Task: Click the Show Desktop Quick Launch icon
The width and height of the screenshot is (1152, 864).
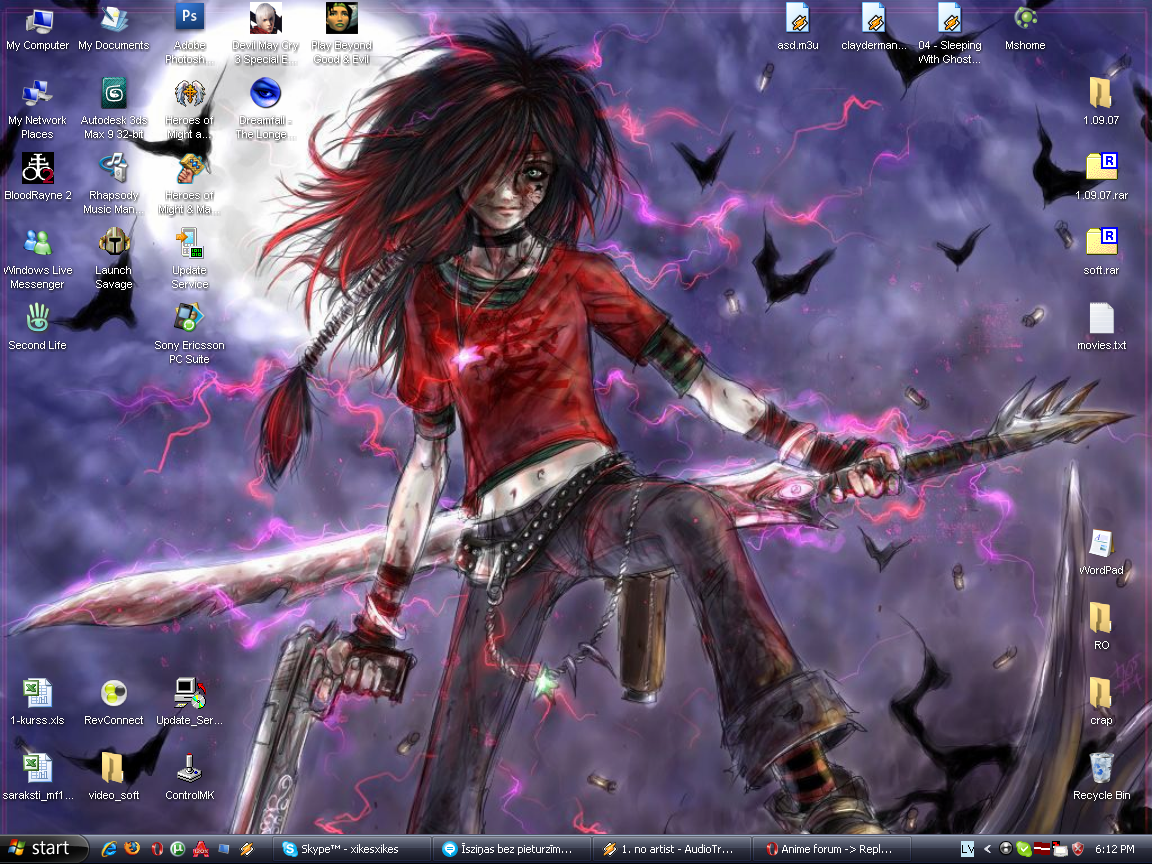Action: coord(223,849)
